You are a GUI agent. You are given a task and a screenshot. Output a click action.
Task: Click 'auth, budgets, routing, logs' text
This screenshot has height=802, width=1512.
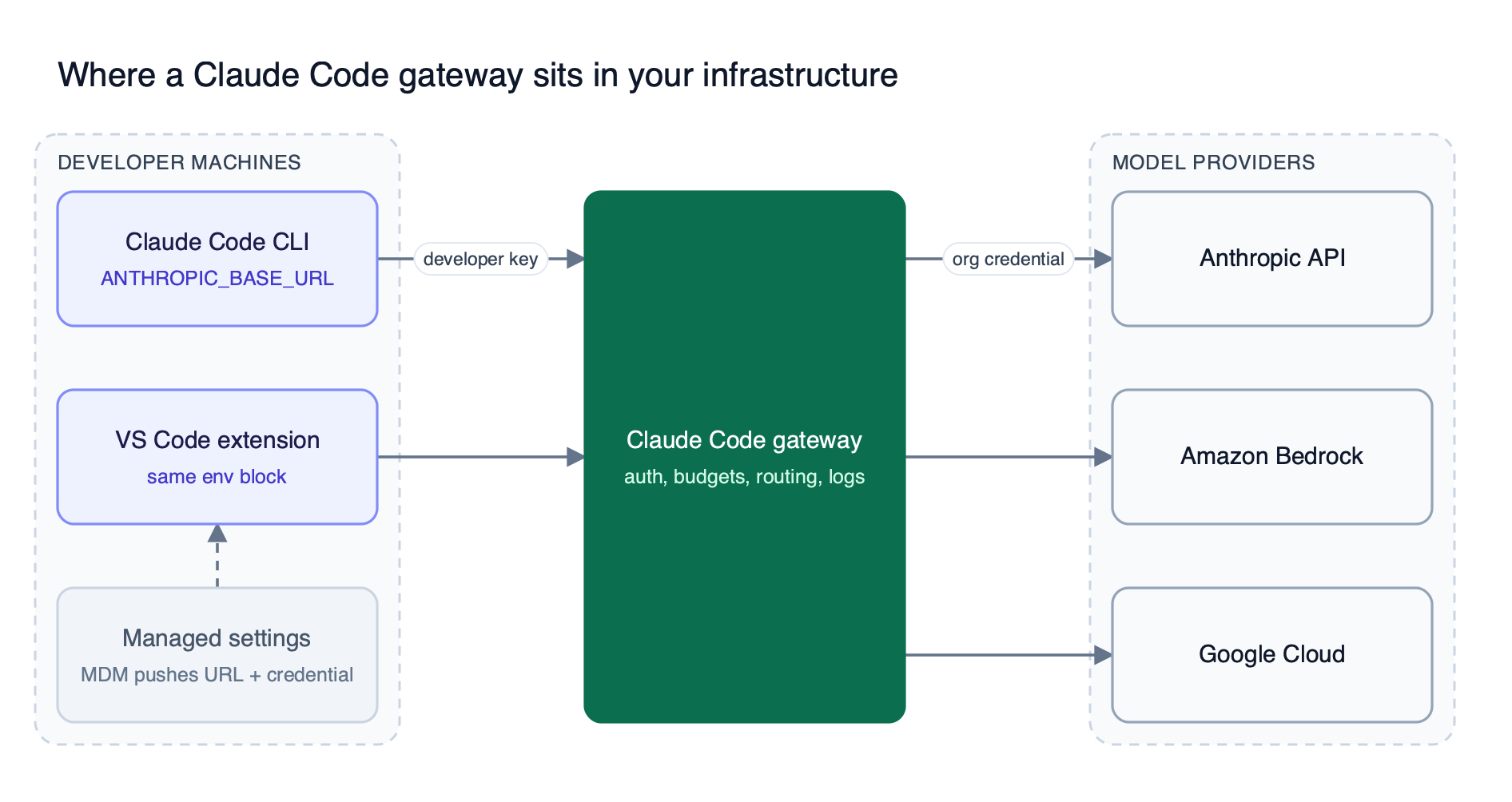pos(744,477)
